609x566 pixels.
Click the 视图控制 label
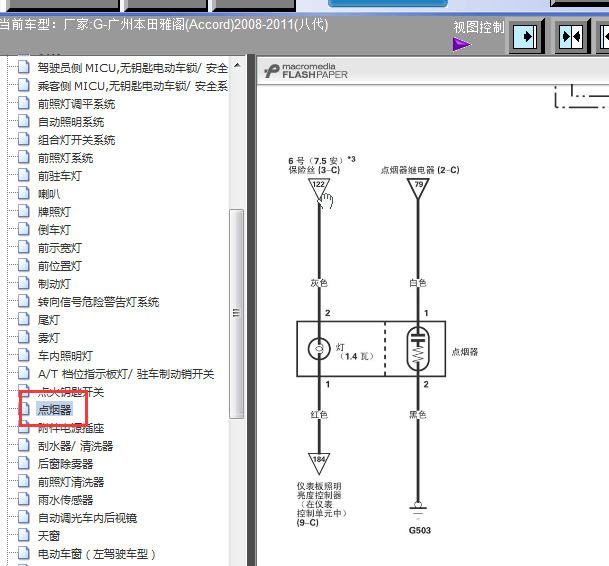[478, 27]
